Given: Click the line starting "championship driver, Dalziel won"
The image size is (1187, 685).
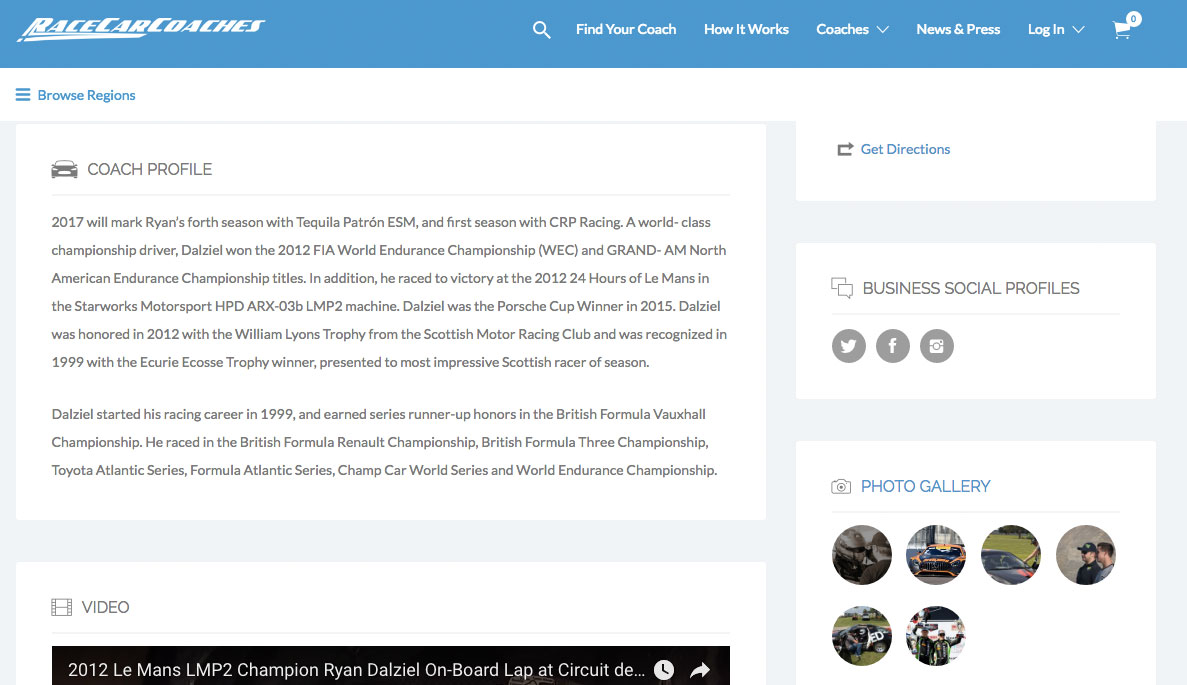Looking at the screenshot, I should pyautogui.click(x=388, y=251).
